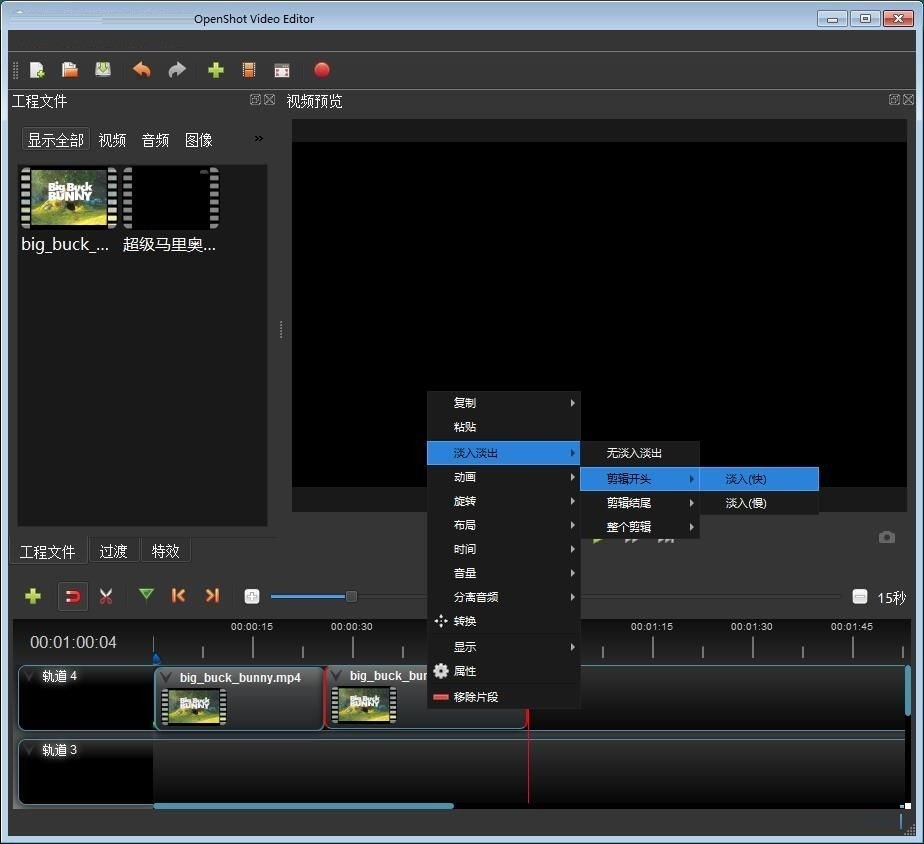Viewport: 924px width, 844px height.
Task: Click the timeline zoom slider handle
Action: click(x=351, y=596)
